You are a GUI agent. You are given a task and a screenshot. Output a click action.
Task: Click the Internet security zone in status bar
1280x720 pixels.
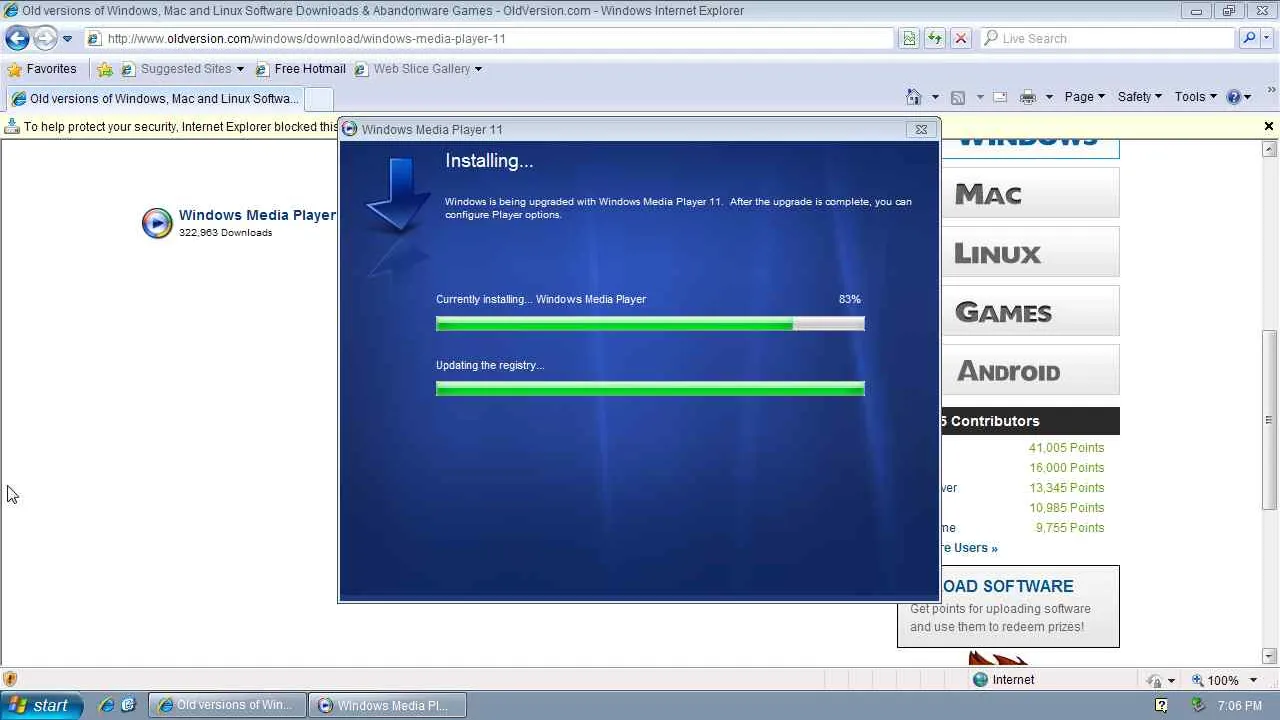[1004, 680]
